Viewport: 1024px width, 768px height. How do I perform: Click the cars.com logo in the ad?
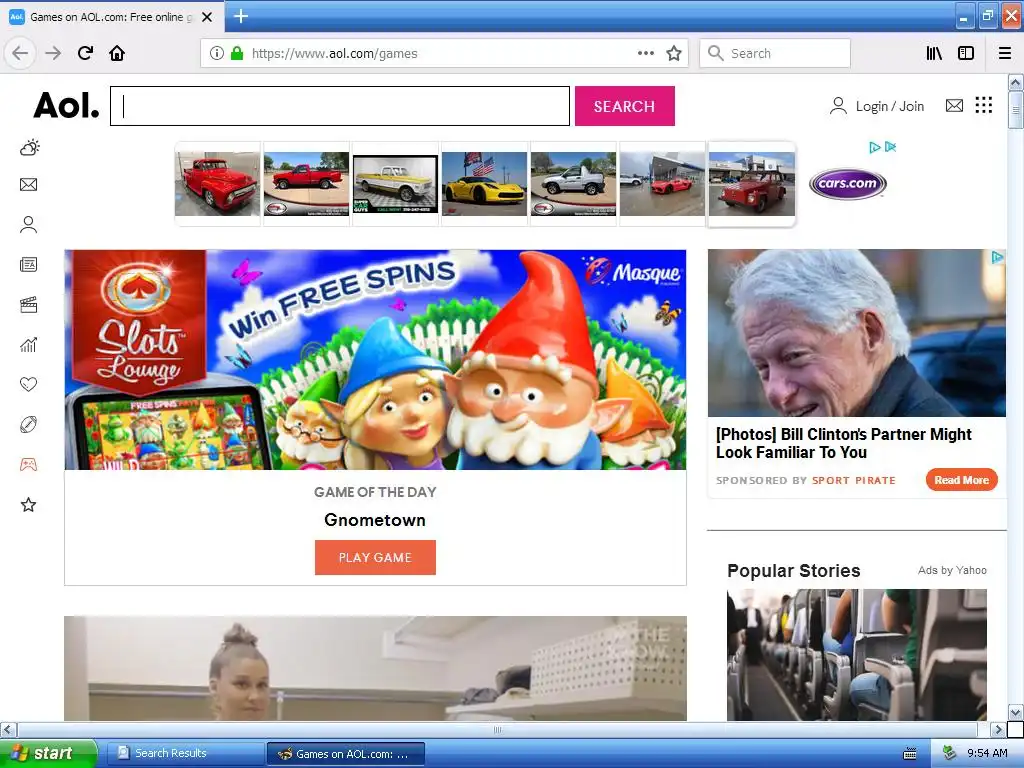[847, 184]
